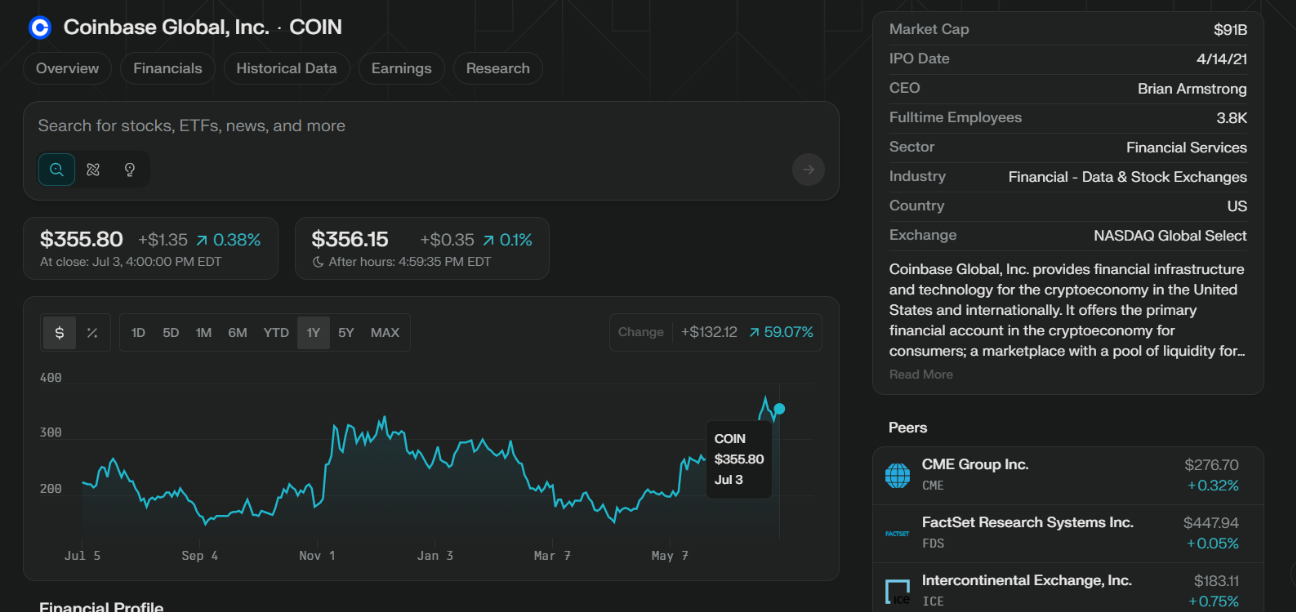Click the Country US value

[x=1238, y=206]
